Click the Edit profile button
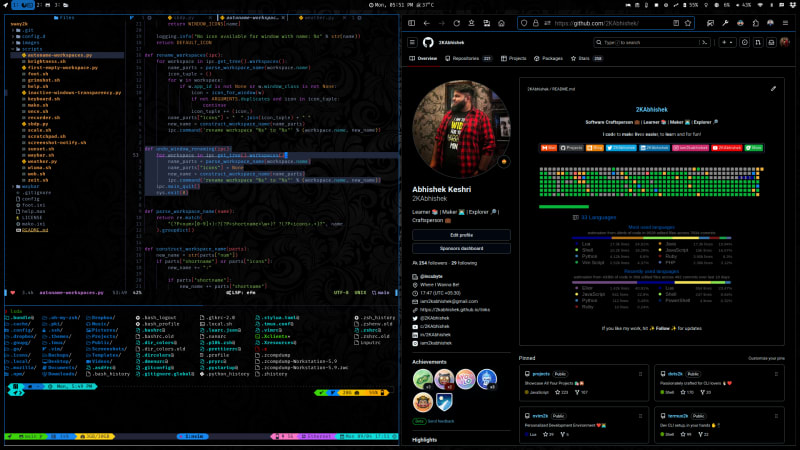This screenshot has height=450, width=800. (x=461, y=235)
